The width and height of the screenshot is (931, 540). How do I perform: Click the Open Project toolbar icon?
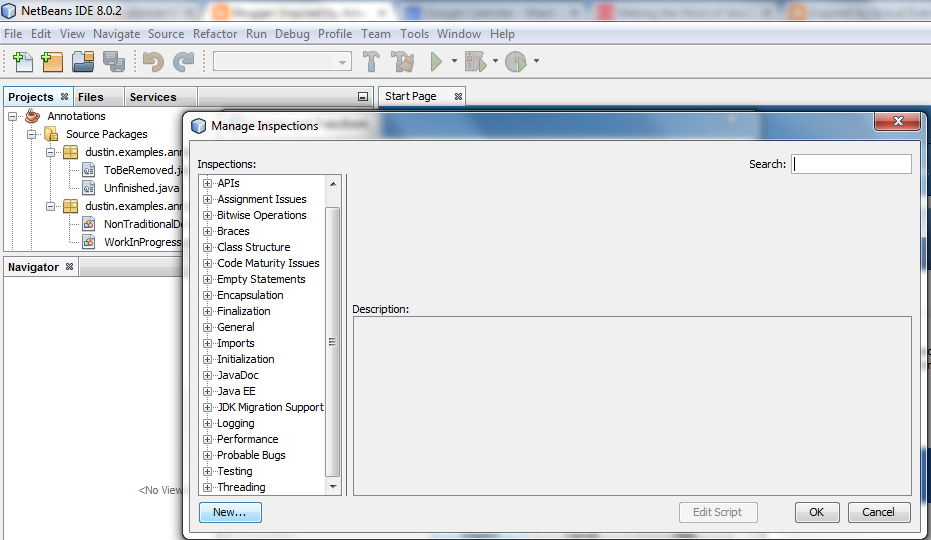pos(83,61)
